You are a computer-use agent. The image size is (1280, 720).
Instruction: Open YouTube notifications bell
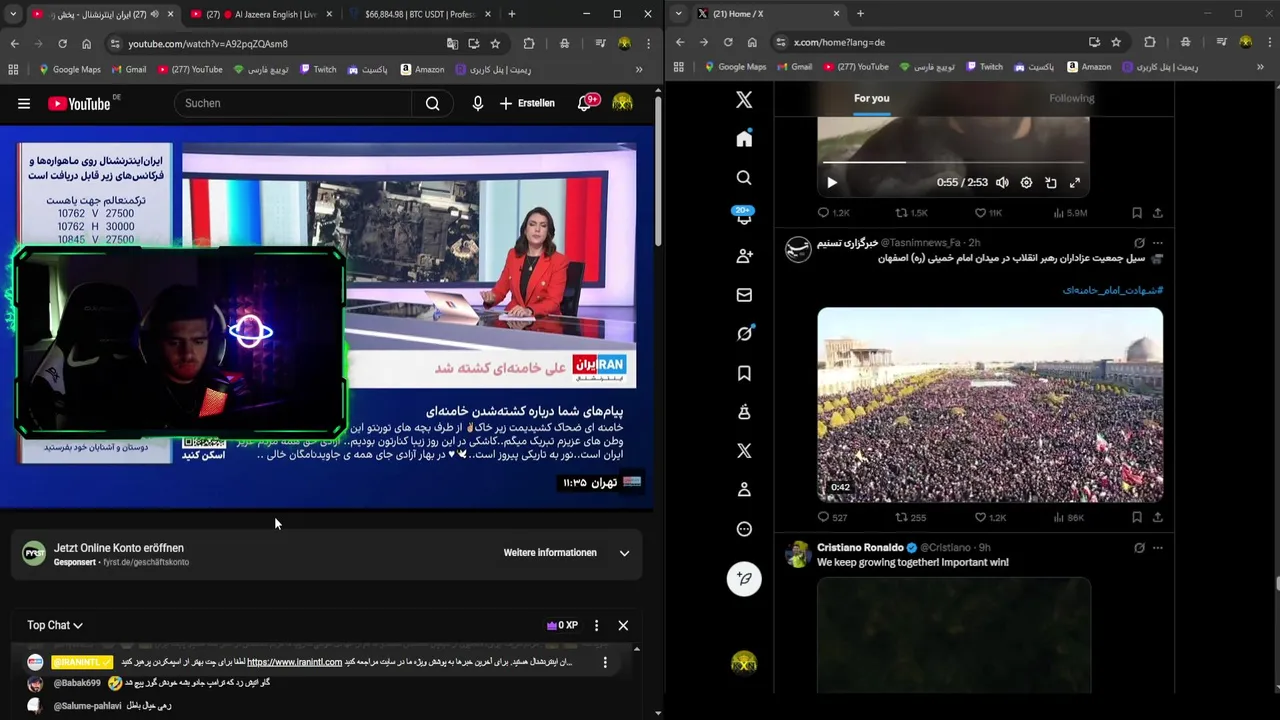pos(585,103)
